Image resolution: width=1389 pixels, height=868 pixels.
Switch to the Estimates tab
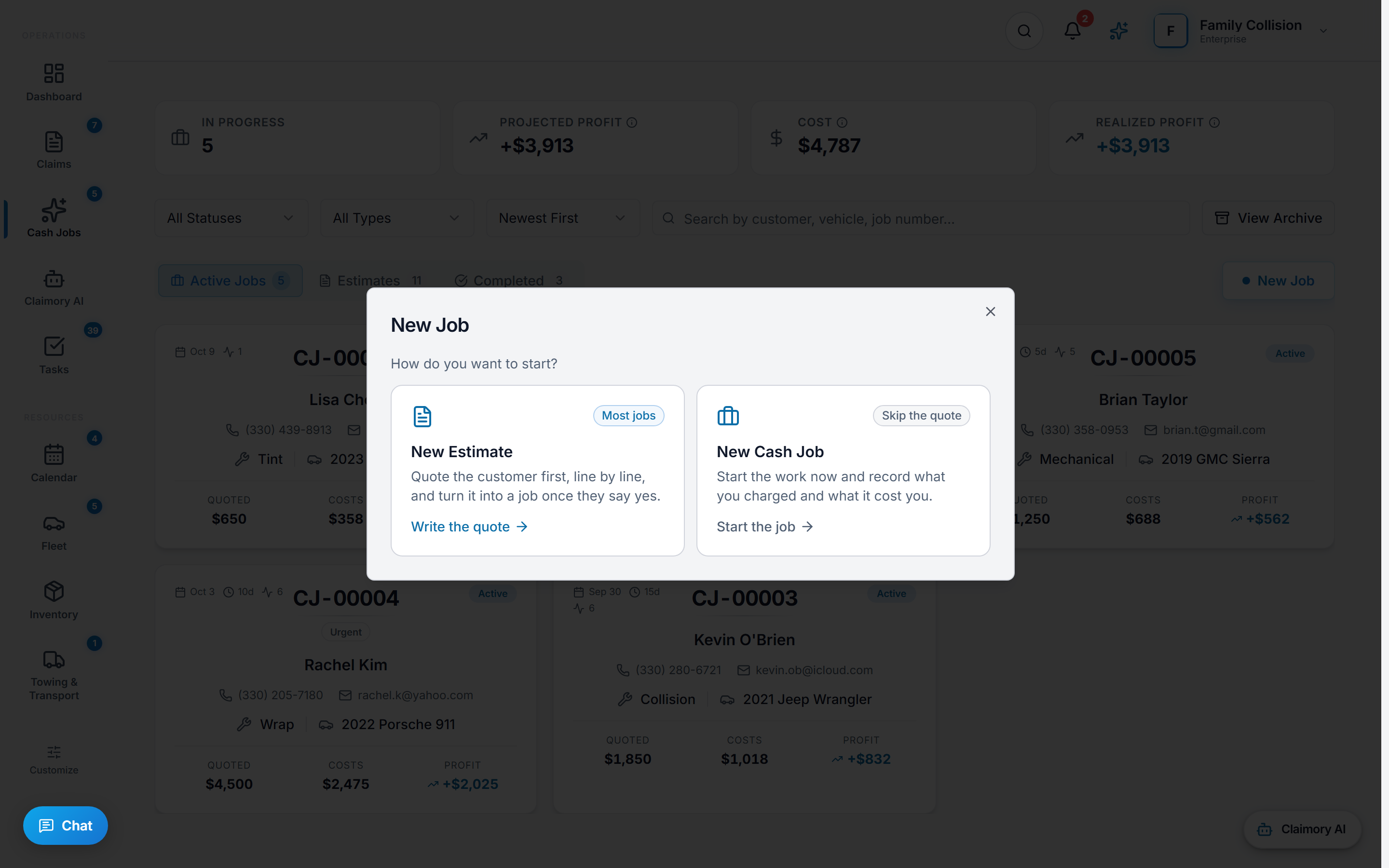pos(371,281)
